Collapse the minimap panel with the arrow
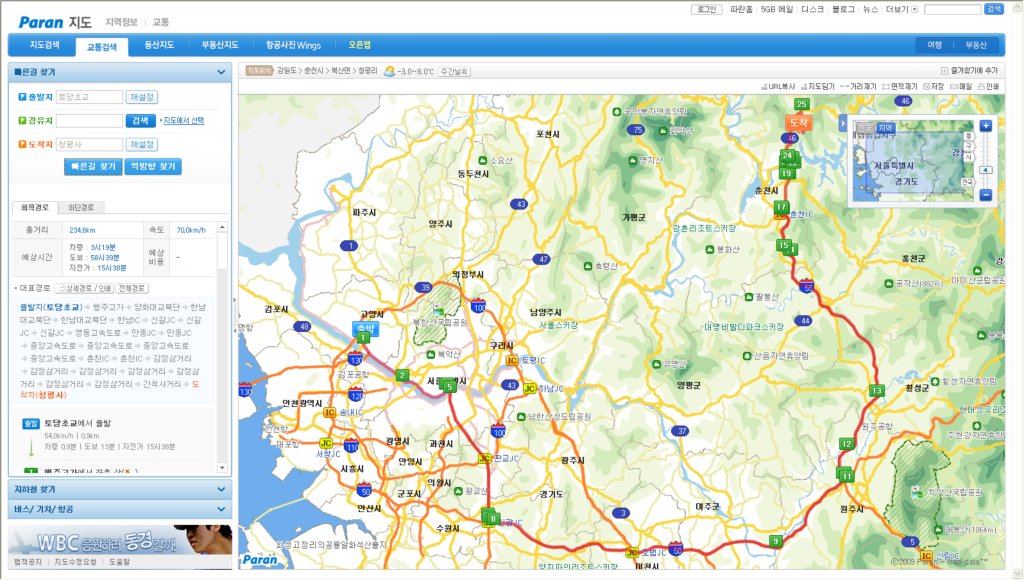Image resolution: width=1024 pixels, height=580 pixels. click(x=842, y=123)
